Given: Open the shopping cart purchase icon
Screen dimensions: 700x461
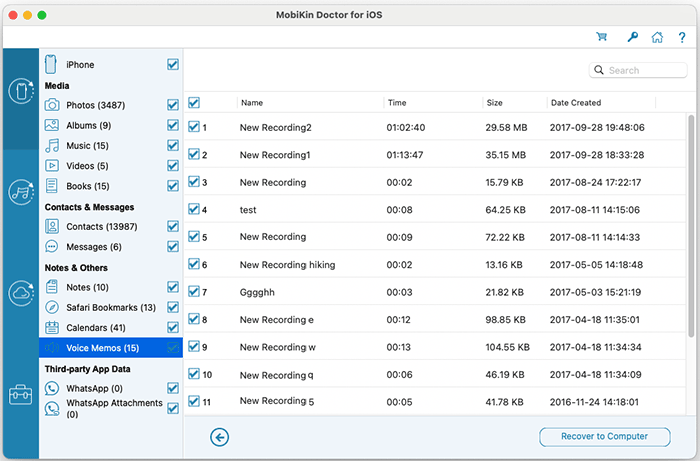Looking at the screenshot, I should tap(601, 37).
